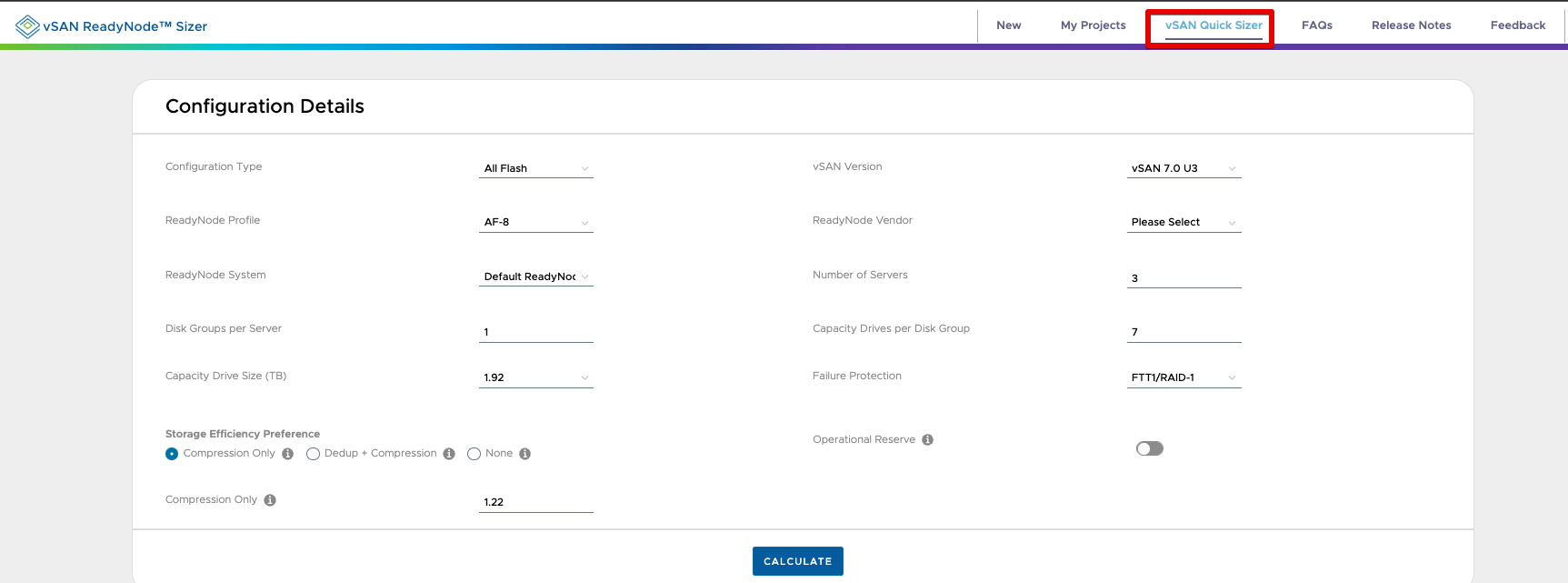
Task: Click info icon by Compression Only ratio field
Action: [x=270, y=500]
